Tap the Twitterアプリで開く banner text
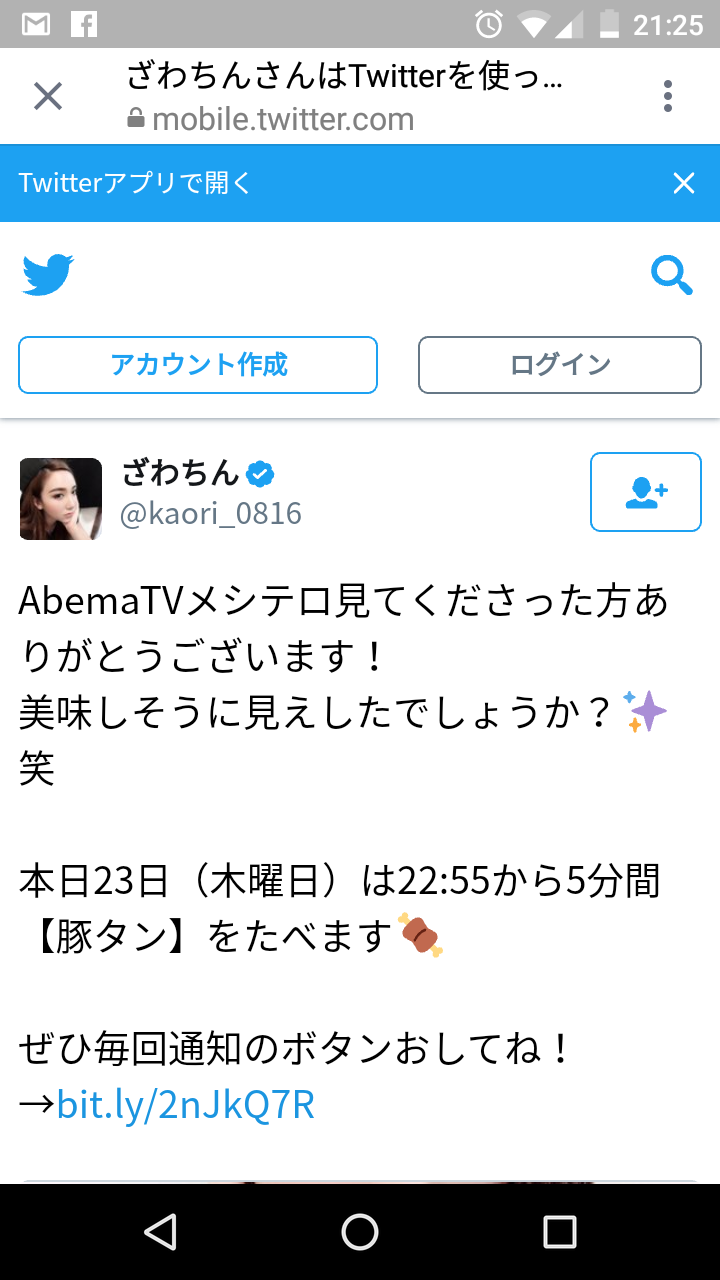The width and height of the screenshot is (720, 1280). [x=135, y=183]
